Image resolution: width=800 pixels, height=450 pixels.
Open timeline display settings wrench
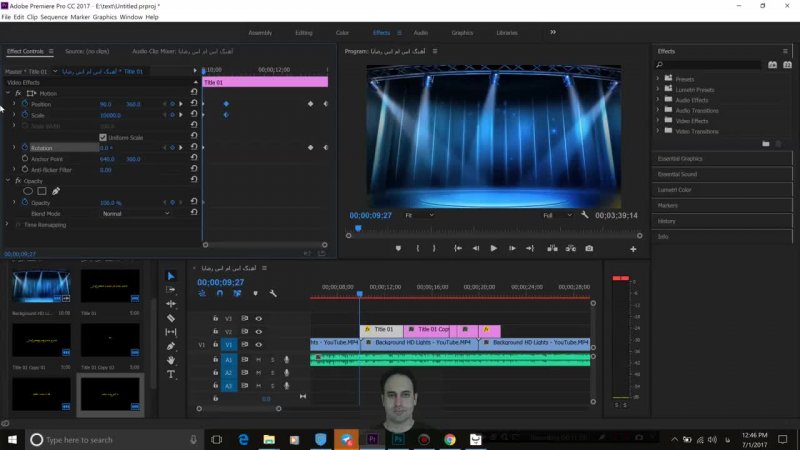[x=272, y=293]
